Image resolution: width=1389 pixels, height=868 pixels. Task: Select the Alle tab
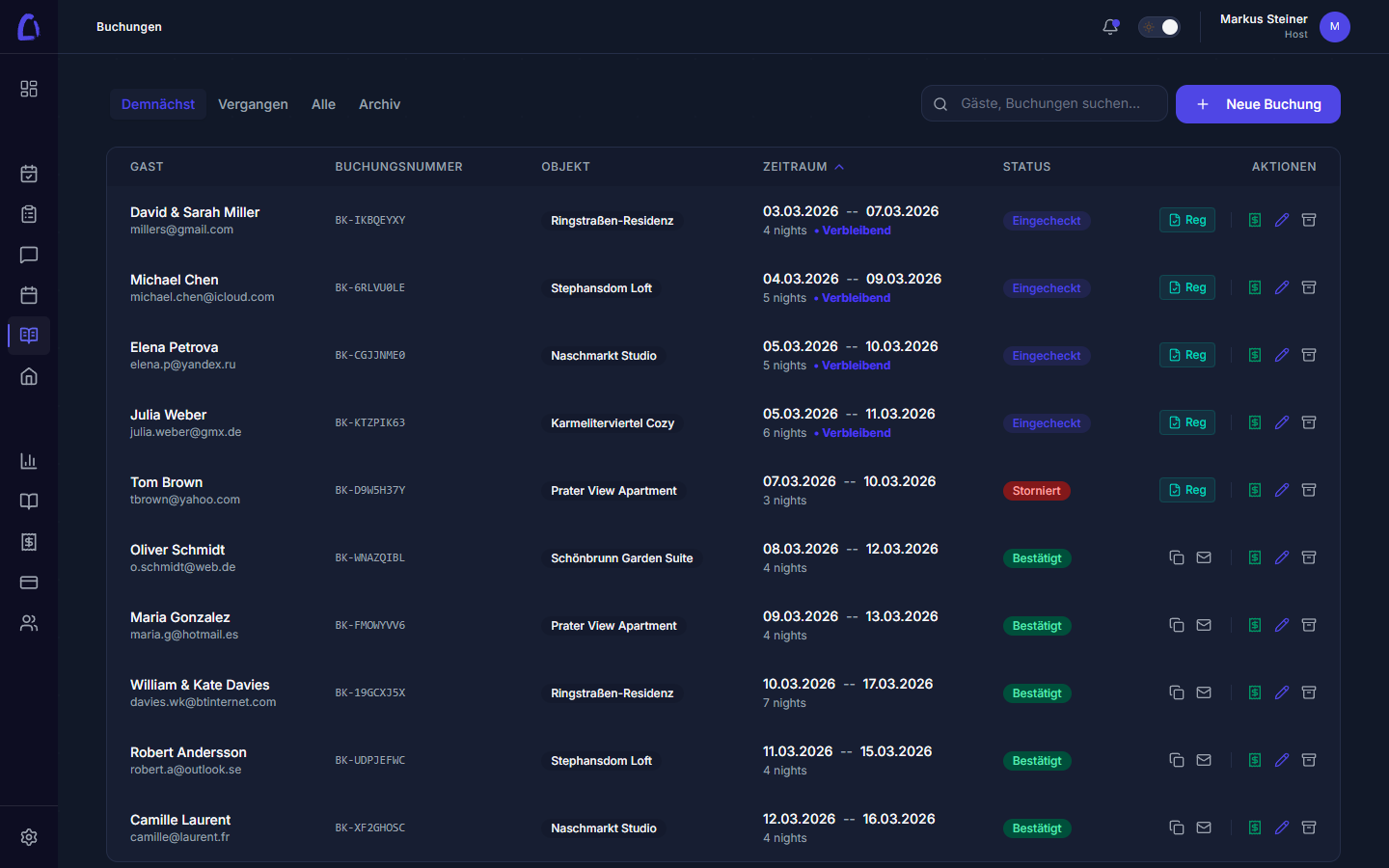323,104
